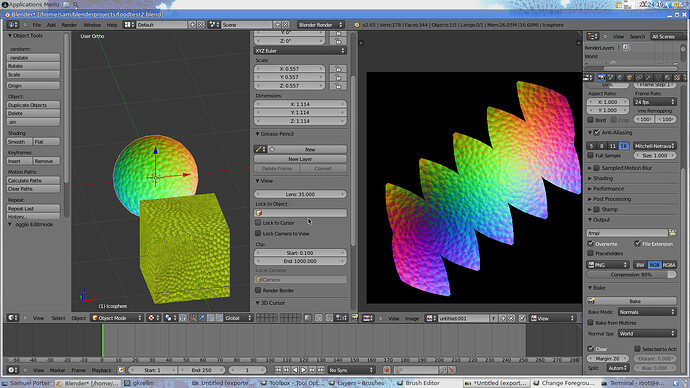Adjust the Compression 90% slider
This screenshot has height=388, width=690.
pyautogui.click(x=631, y=275)
